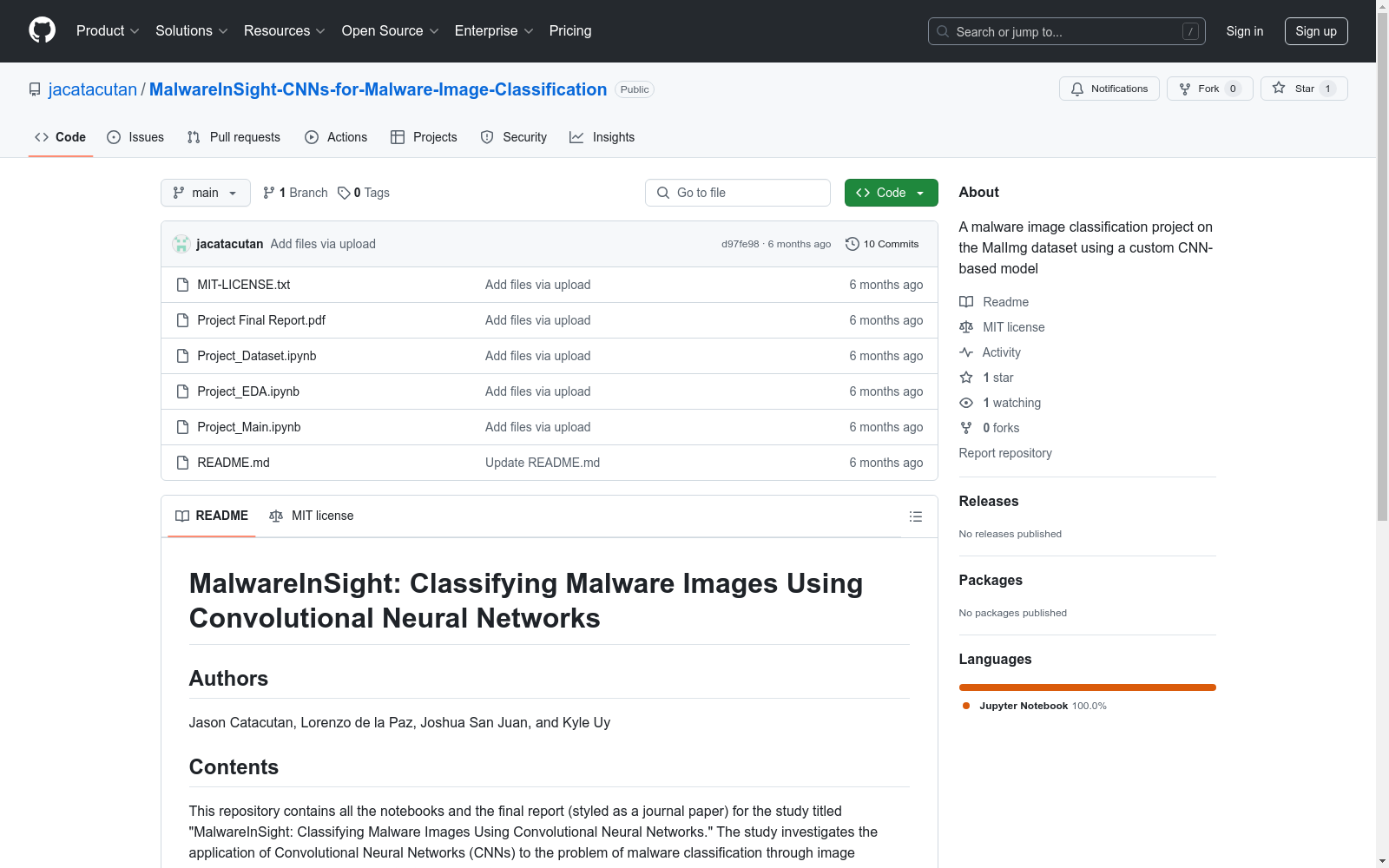Switch to the Insights tab

click(x=602, y=137)
